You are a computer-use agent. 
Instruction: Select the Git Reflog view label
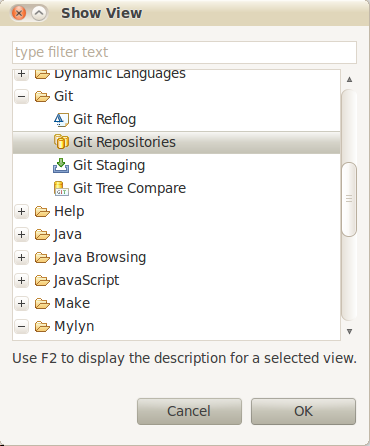click(x=105, y=120)
